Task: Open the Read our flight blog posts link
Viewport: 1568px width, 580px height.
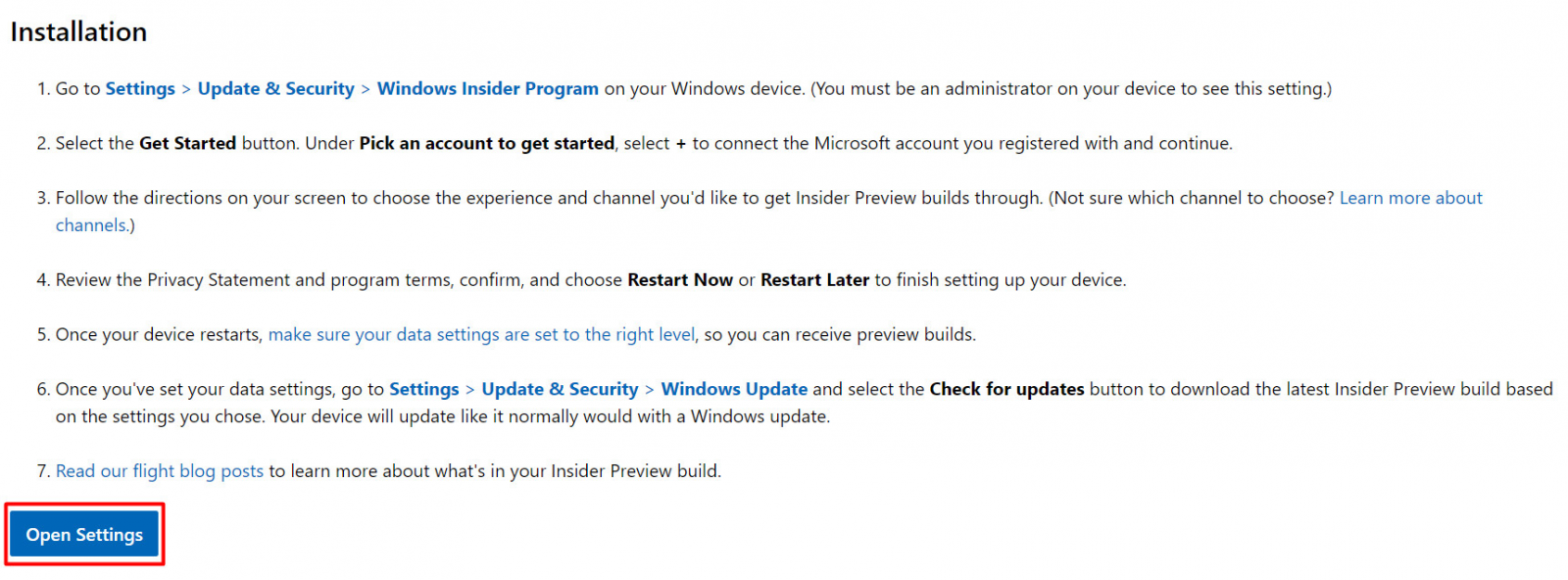Action: click(x=159, y=471)
